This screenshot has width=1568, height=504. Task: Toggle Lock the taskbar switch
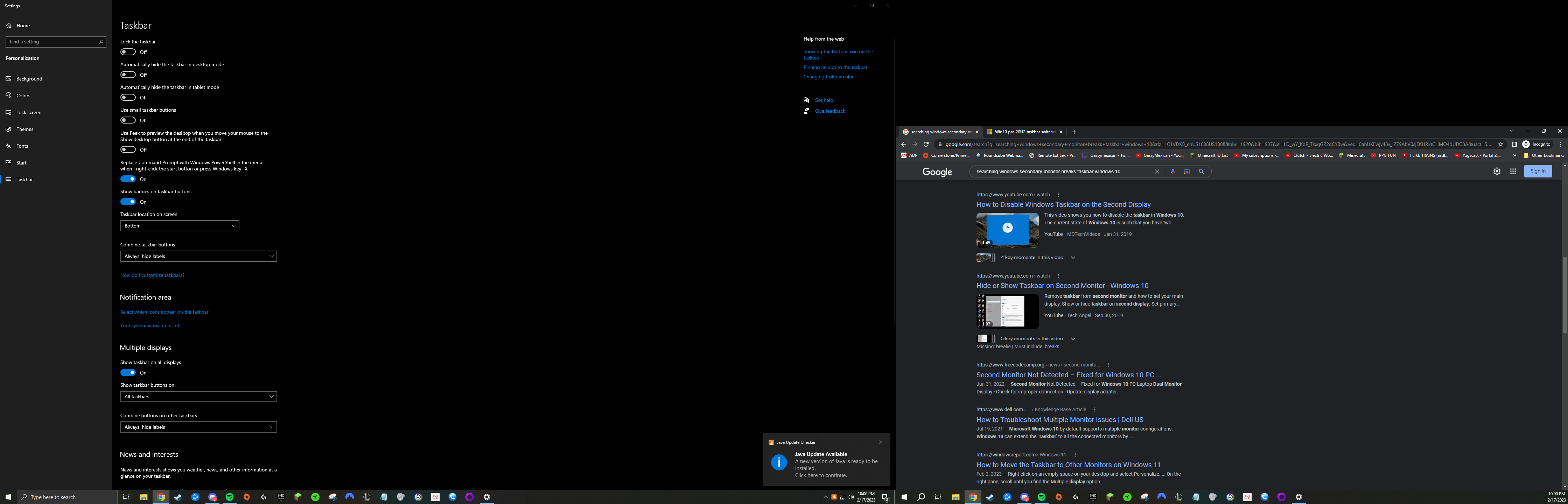pyautogui.click(x=128, y=52)
